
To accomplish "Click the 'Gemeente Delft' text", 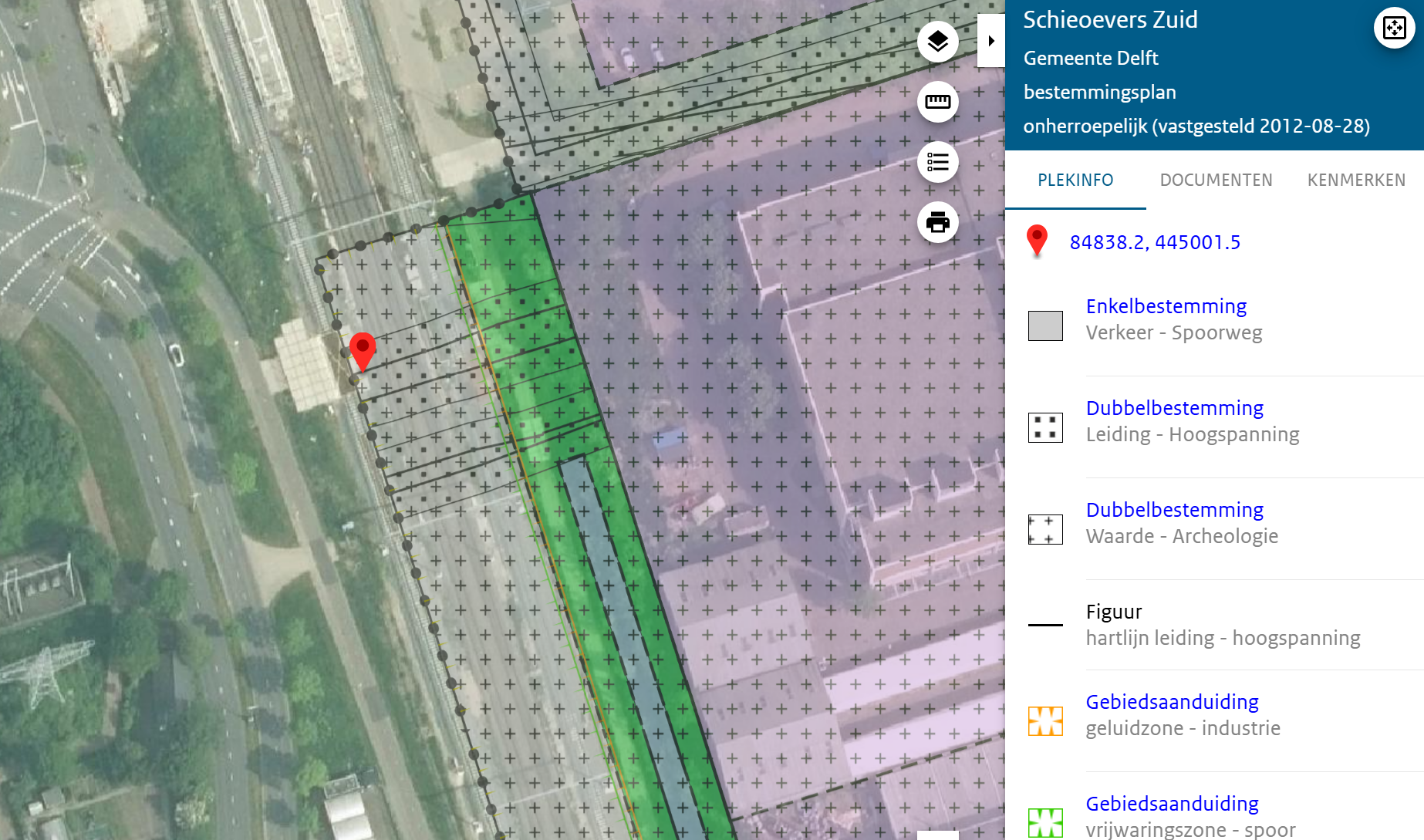I will (1091, 58).
